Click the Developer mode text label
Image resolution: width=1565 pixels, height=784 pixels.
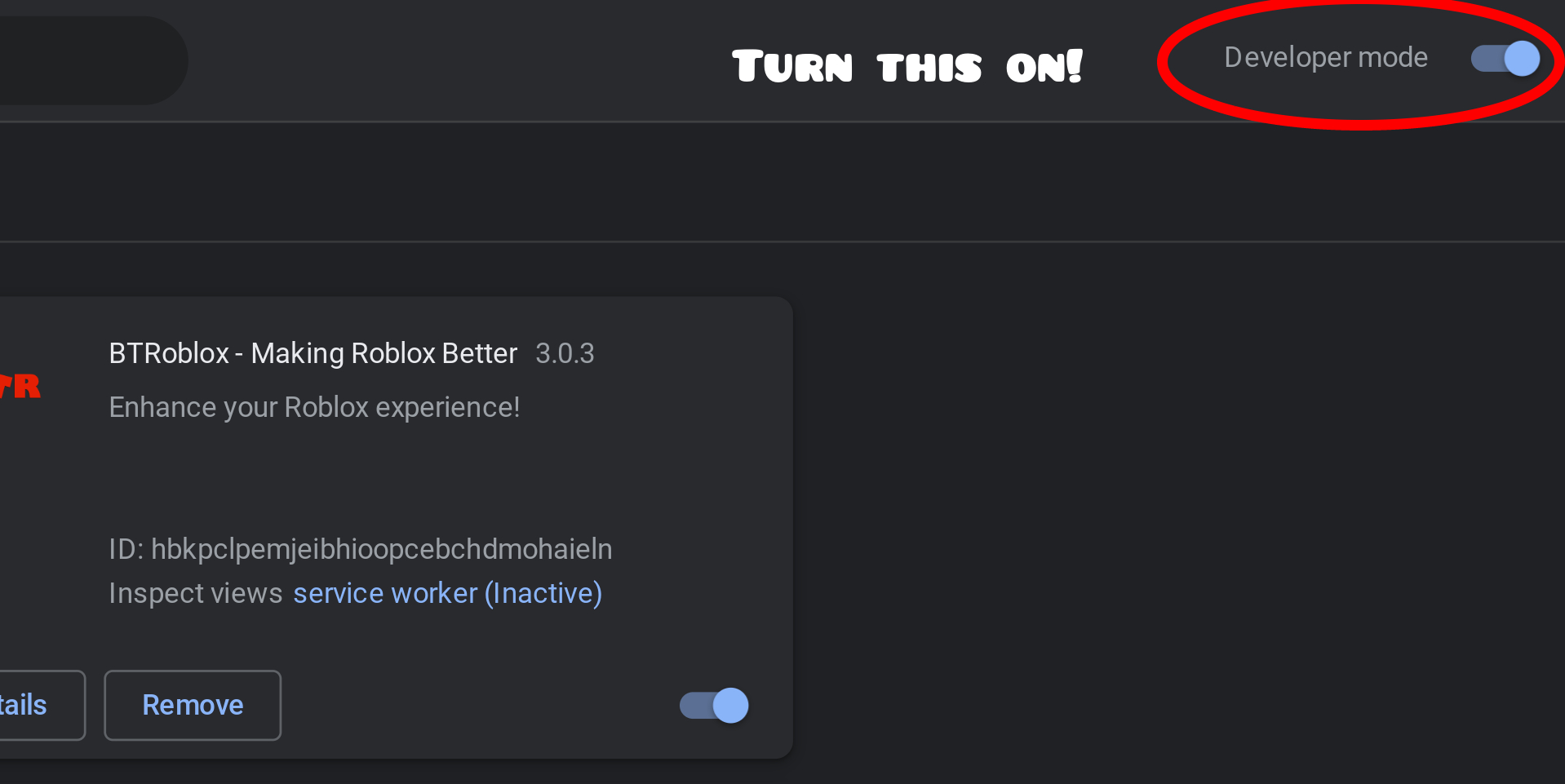click(x=1326, y=57)
